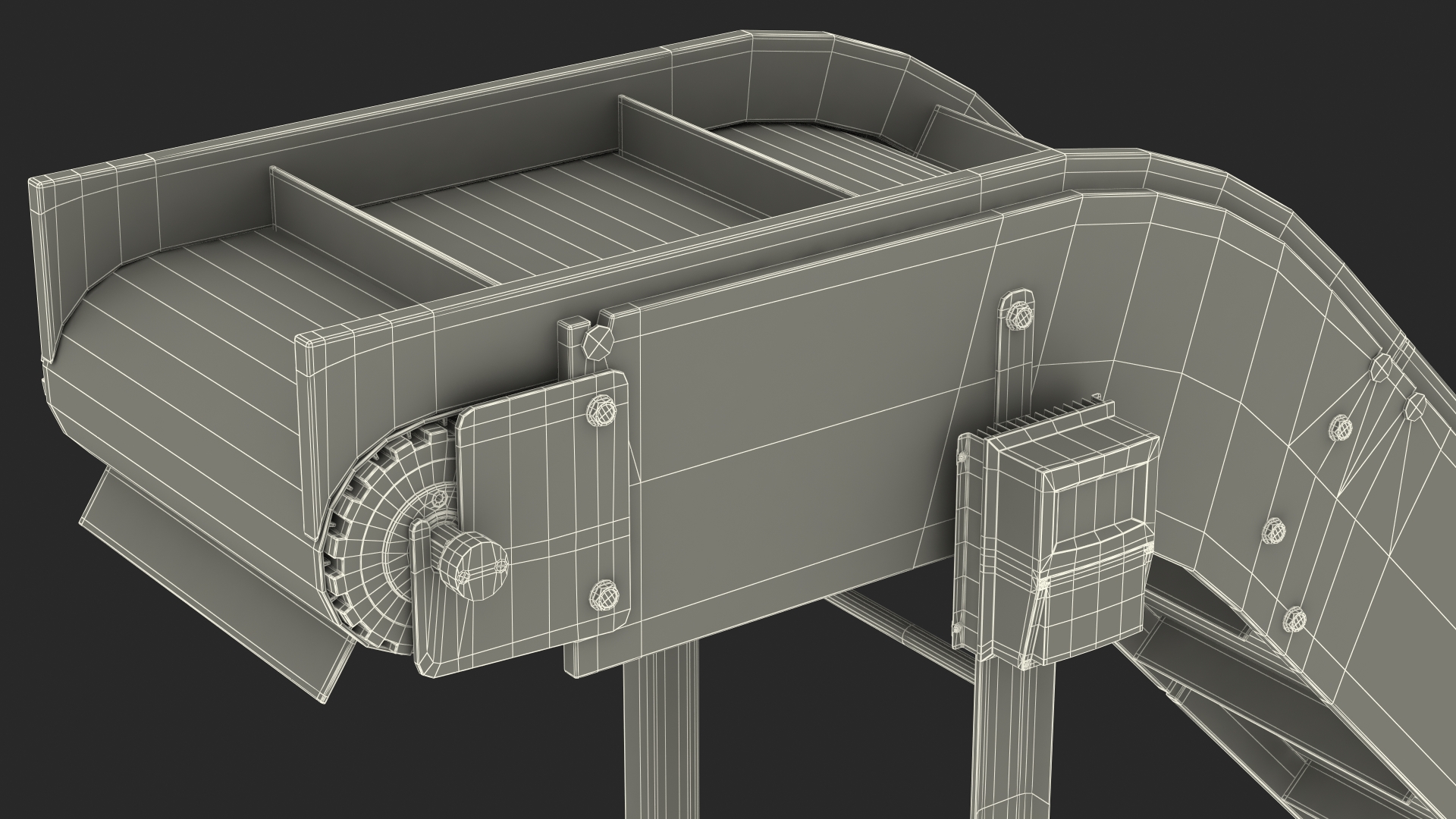Click the hexagonal bolt in side panel notch
The image size is (1456, 819).
click(597, 343)
